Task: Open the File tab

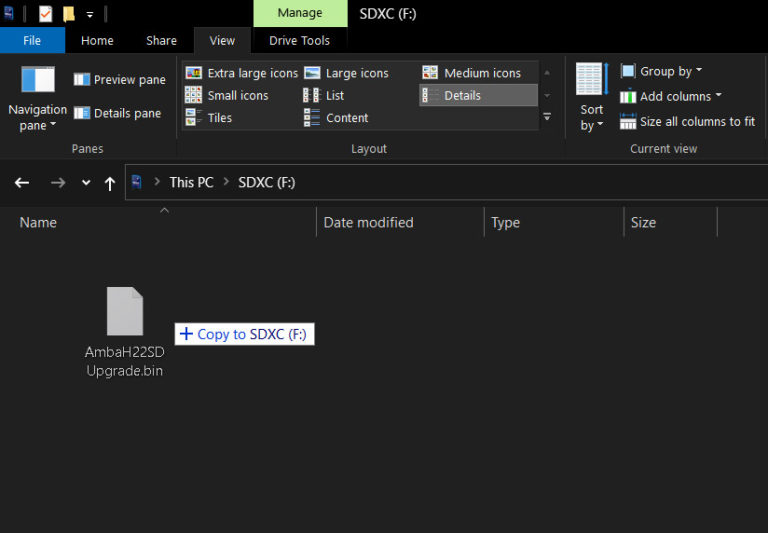Action: point(32,40)
